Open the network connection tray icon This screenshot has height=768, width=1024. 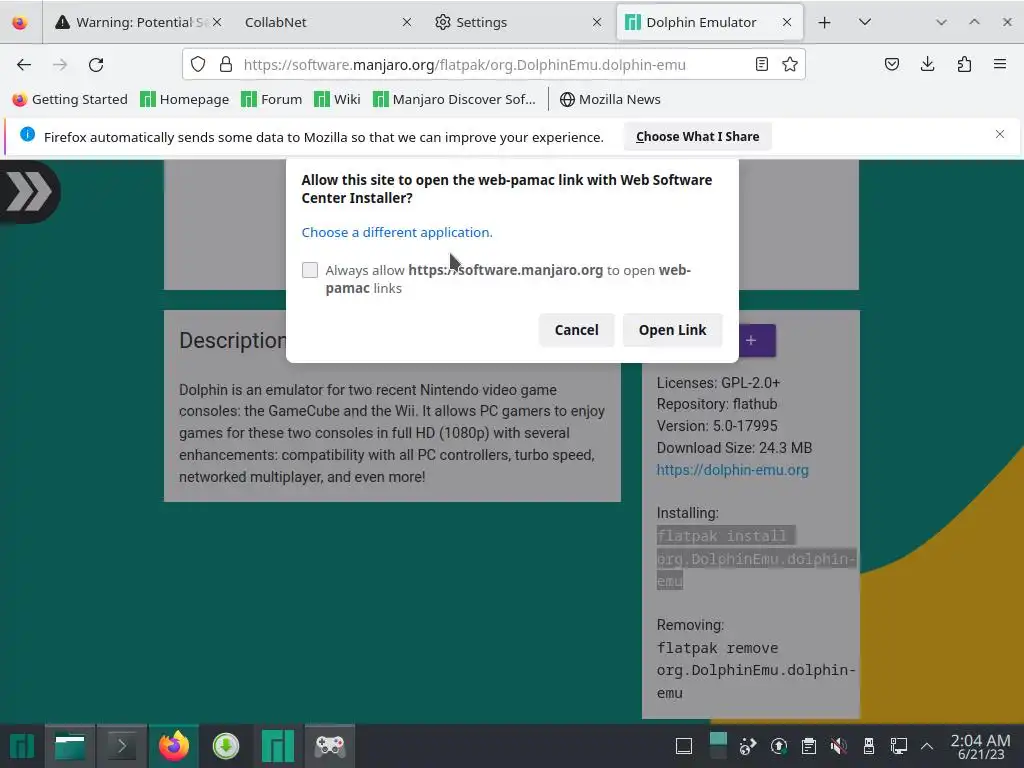899,746
